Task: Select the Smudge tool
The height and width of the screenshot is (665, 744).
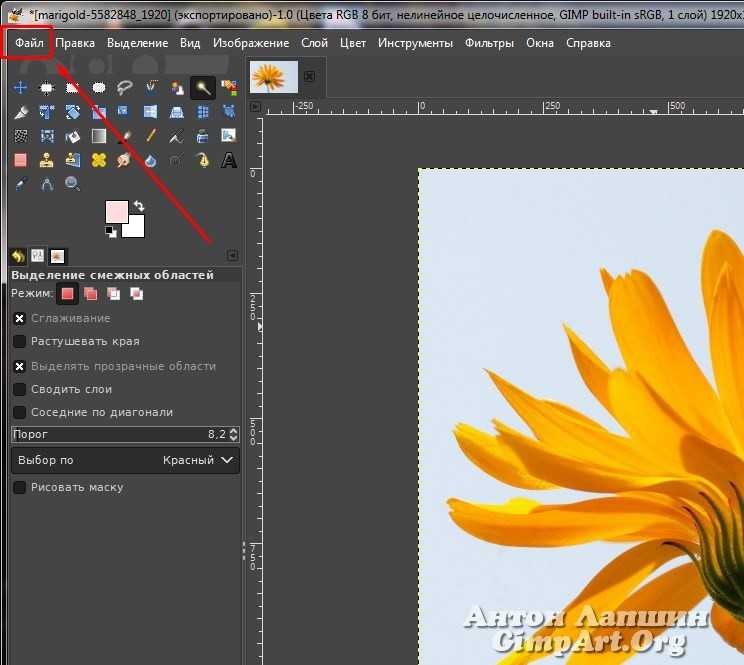Action: click(x=125, y=160)
